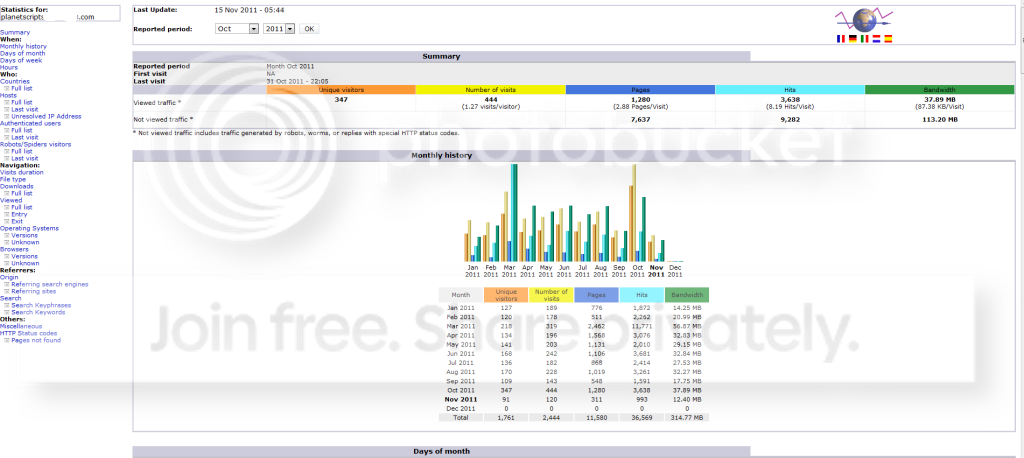The height and width of the screenshot is (458, 1024).
Task: Open HTTP Status codes link
Action: (x=29, y=333)
